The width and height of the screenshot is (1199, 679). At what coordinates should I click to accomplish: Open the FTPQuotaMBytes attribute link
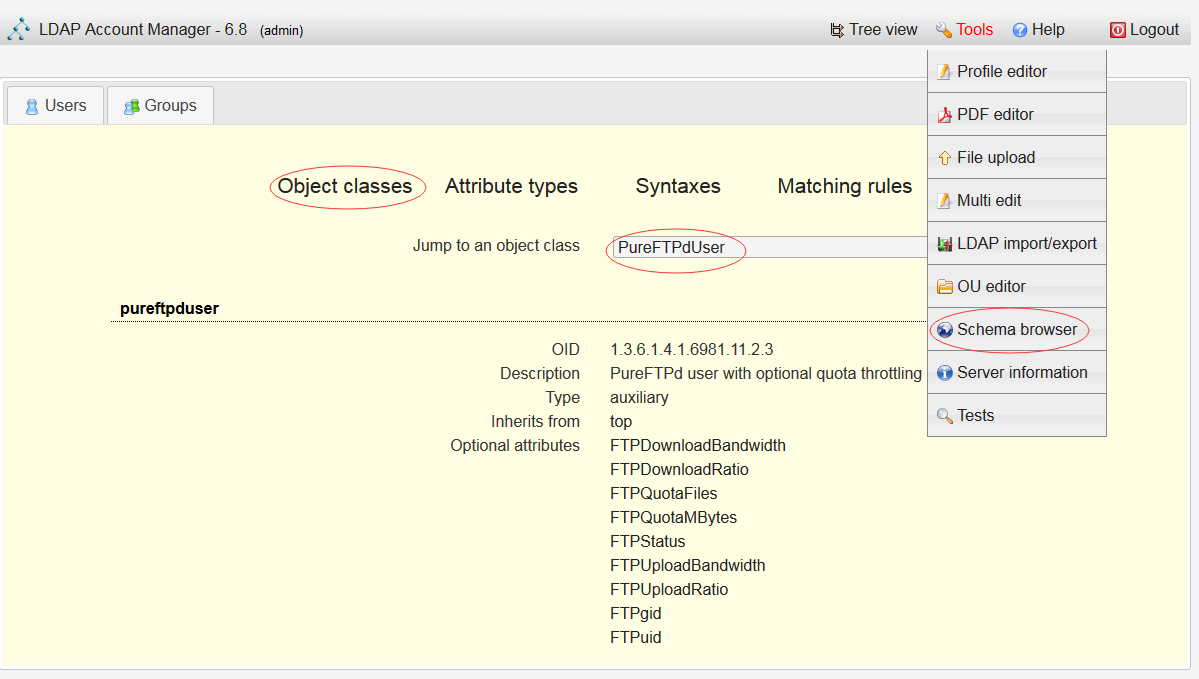673,517
